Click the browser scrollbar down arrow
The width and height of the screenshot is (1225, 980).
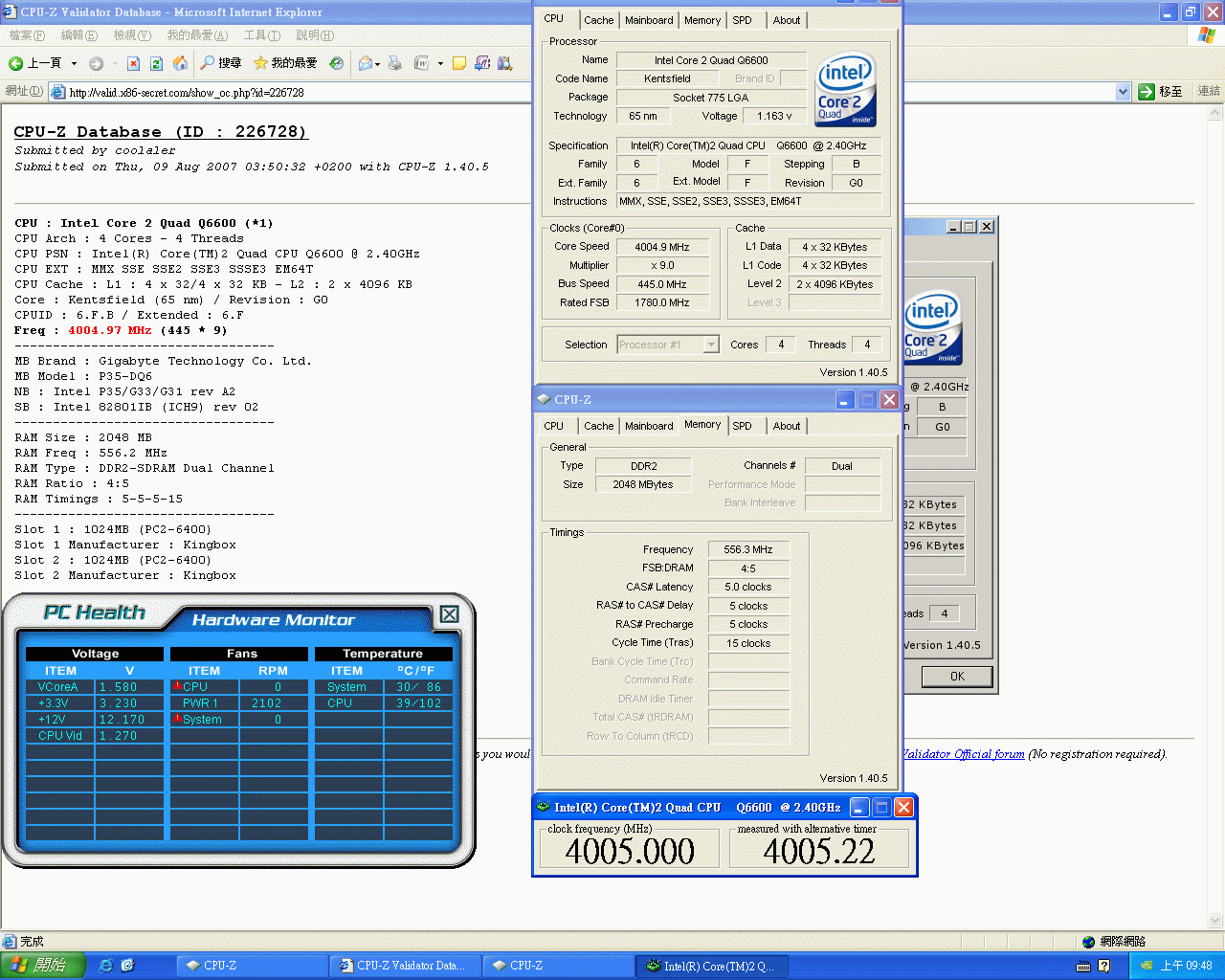(x=1216, y=921)
